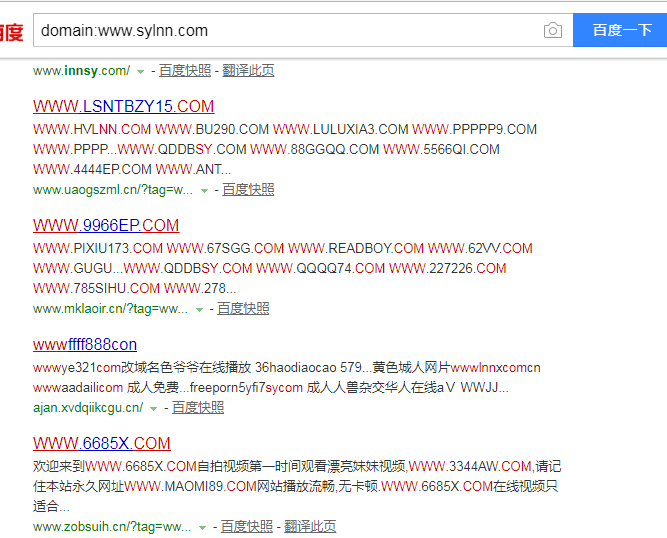
Task: Expand the arrow next to www.uaogszml.cn
Action: [204, 191]
